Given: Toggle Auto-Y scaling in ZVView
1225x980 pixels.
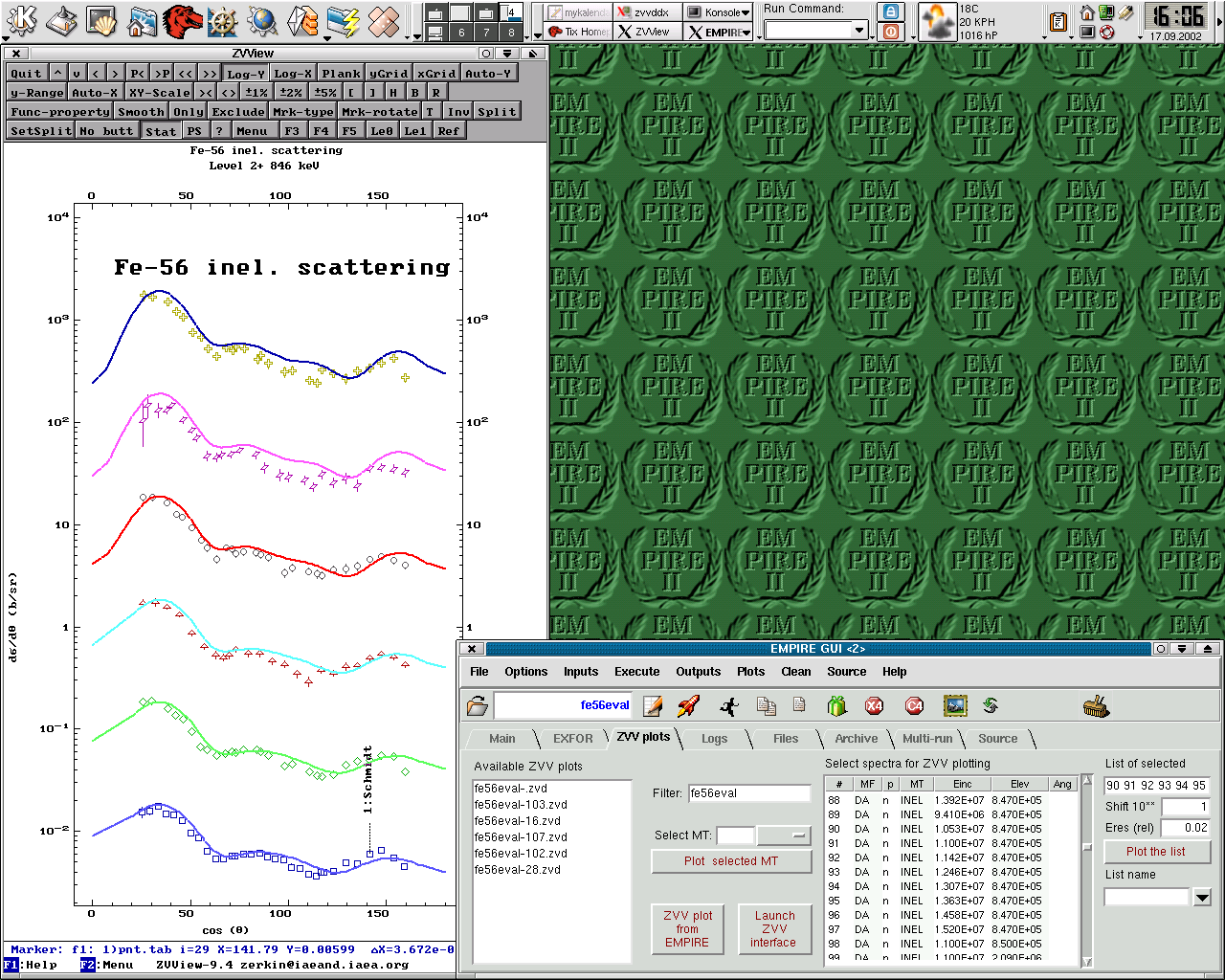Looking at the screenshot, I should click(488, 74).
